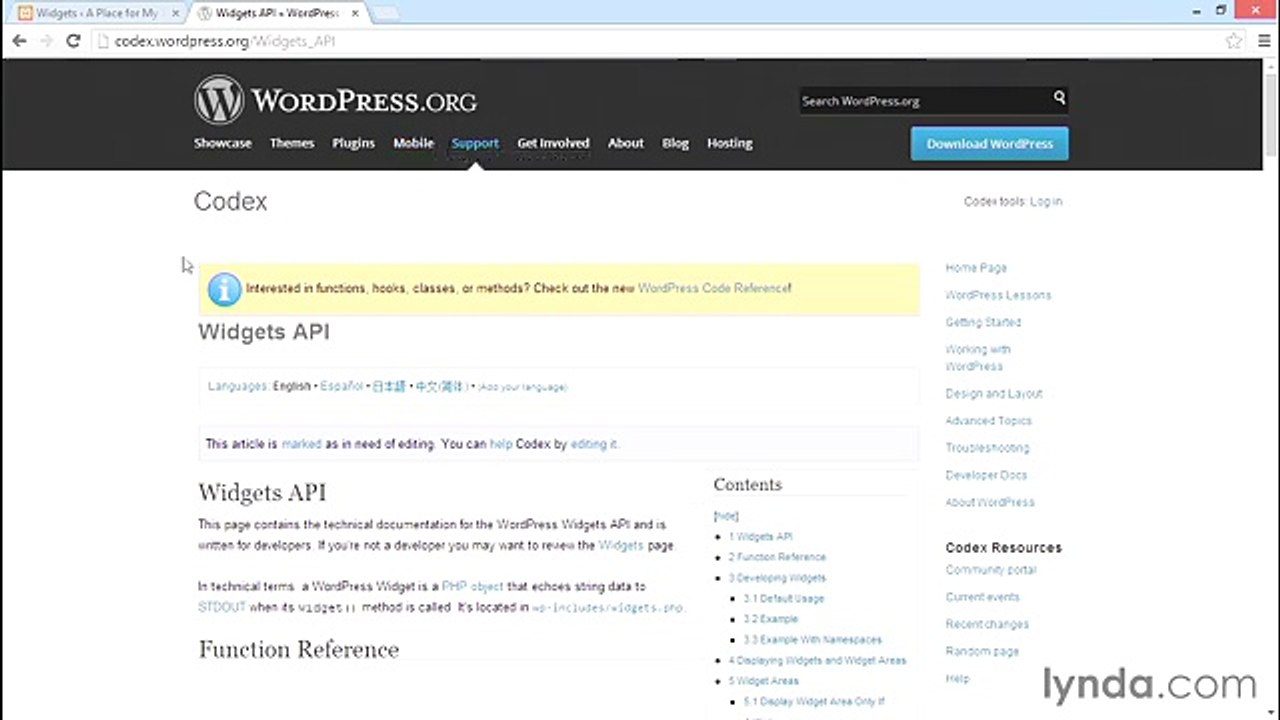Jump to '3 Developing Widgets' in Contents
Screen dimensions: 1280x720
(777, 578)
